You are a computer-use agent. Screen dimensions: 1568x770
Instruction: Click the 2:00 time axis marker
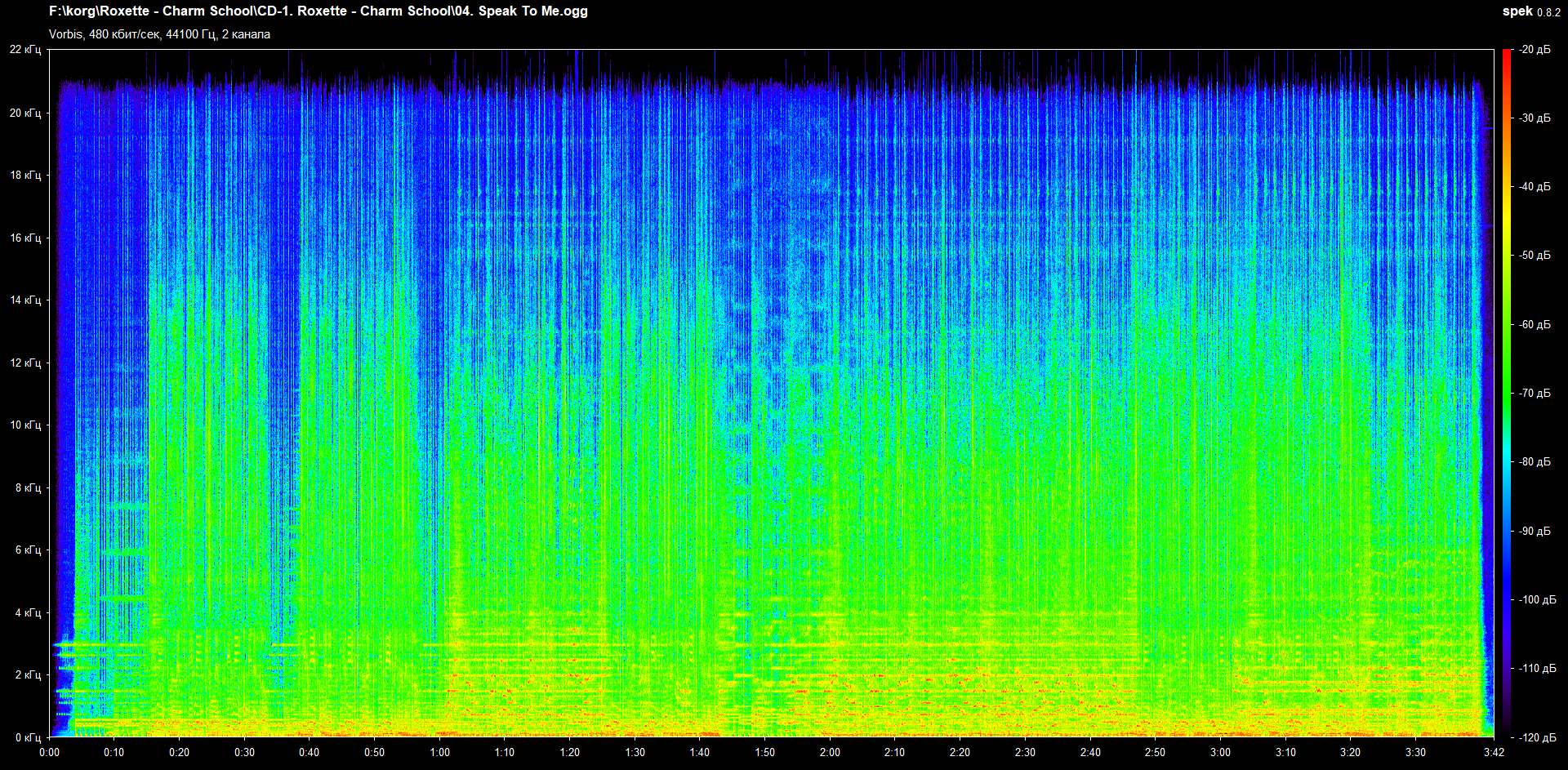click(830, 752)
